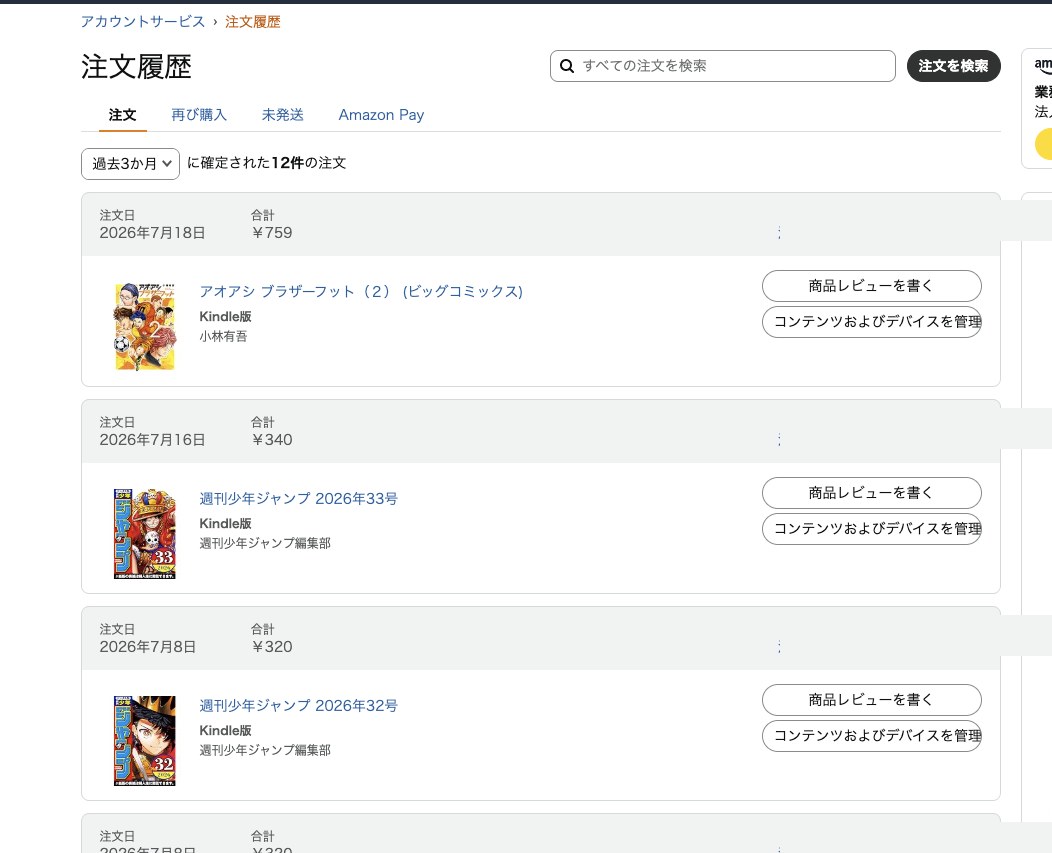Switch to the 未発送 tab
This screenshot has width=1052, height=853.
[x=282, y=115]
